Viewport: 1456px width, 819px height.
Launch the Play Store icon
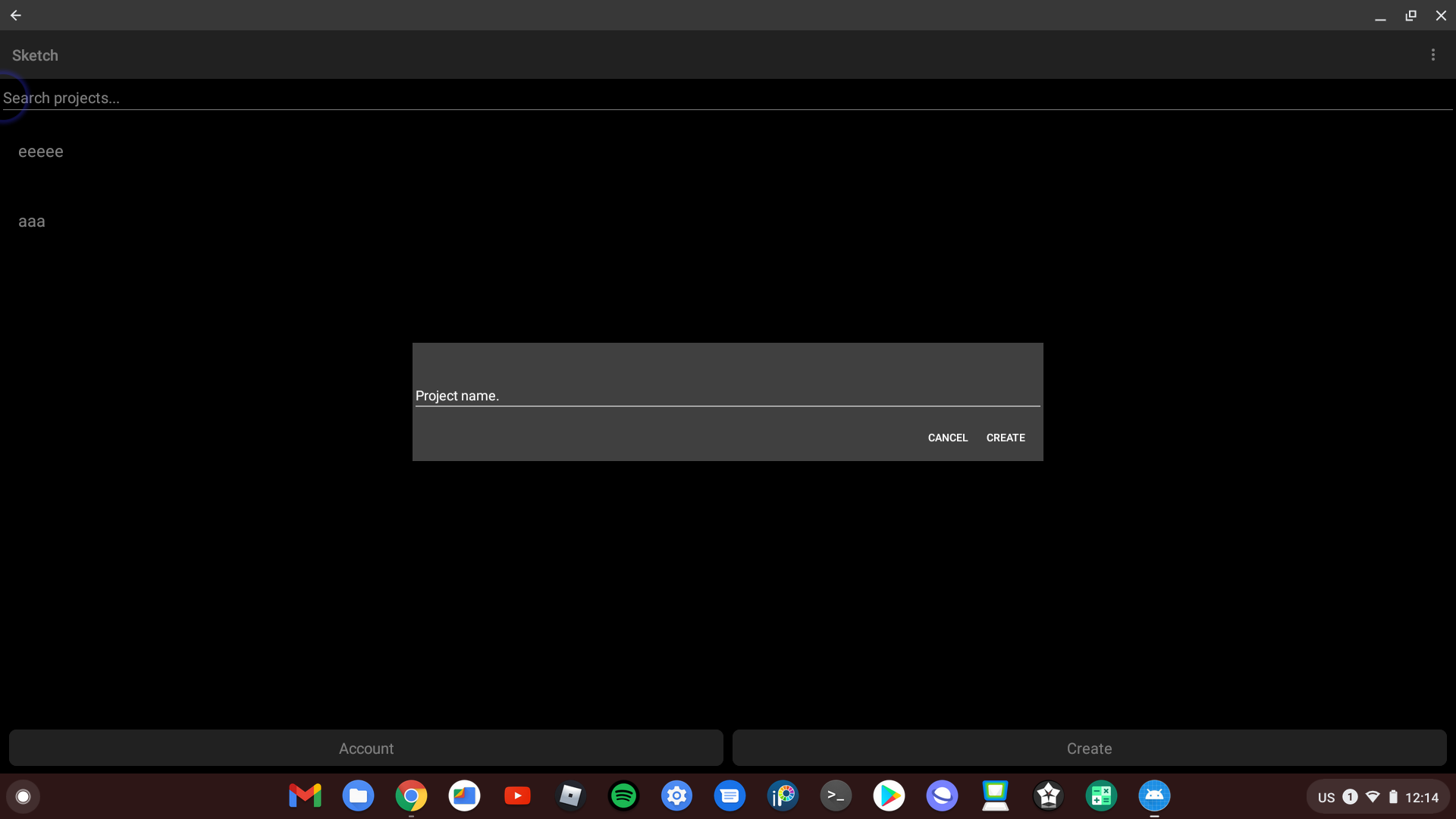pos(889,796)
